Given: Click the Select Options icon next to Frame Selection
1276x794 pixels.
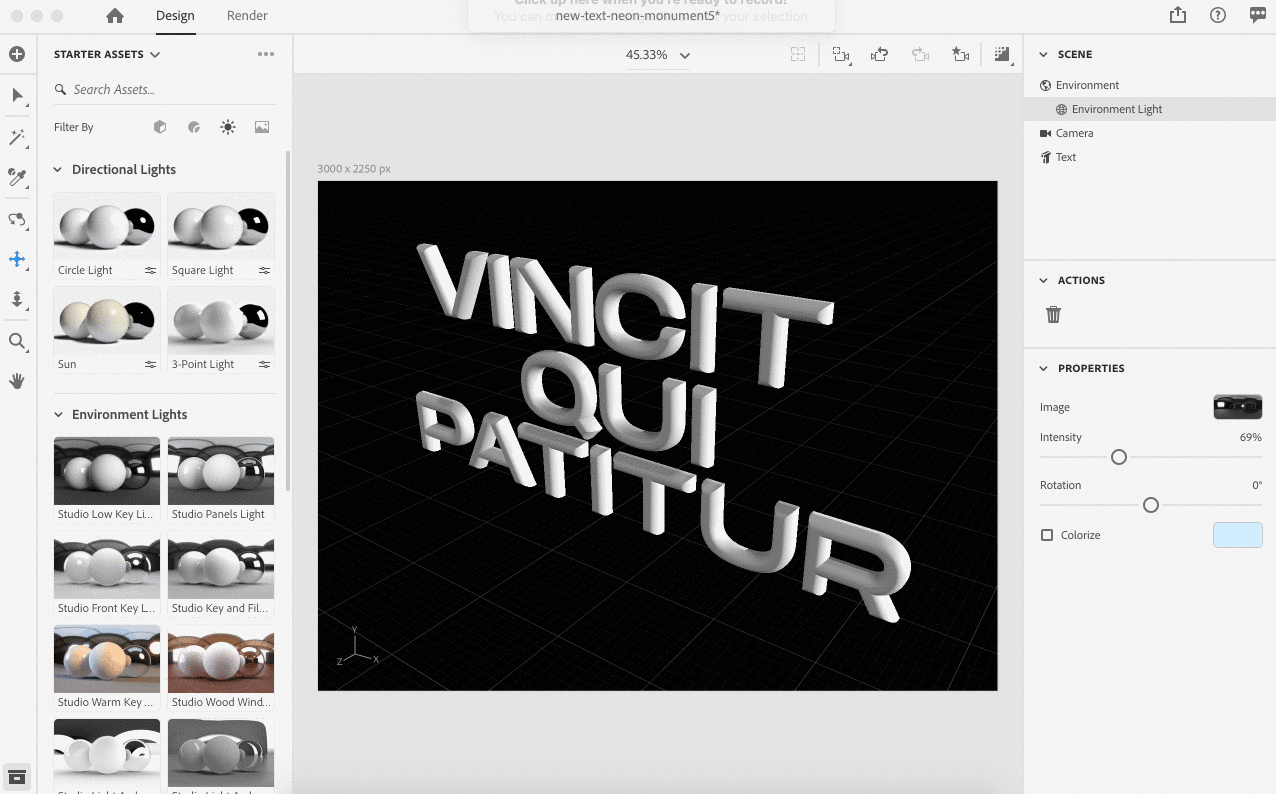Looking at the screenshot, I should [841, 55].
